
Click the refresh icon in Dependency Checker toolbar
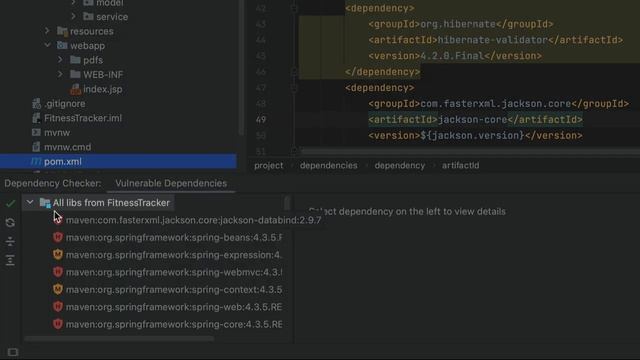[10, 222]
